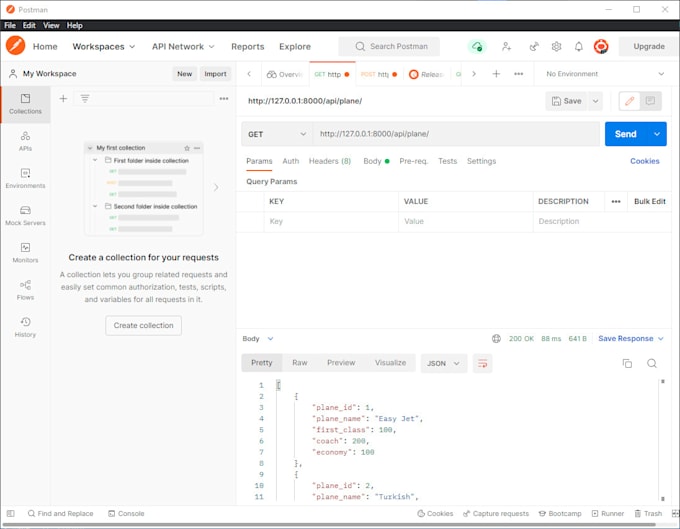Image resolution: width=680 pixels, height=529 pixels.
Task: Open the History sidebar panel
Action: point(25,327)
